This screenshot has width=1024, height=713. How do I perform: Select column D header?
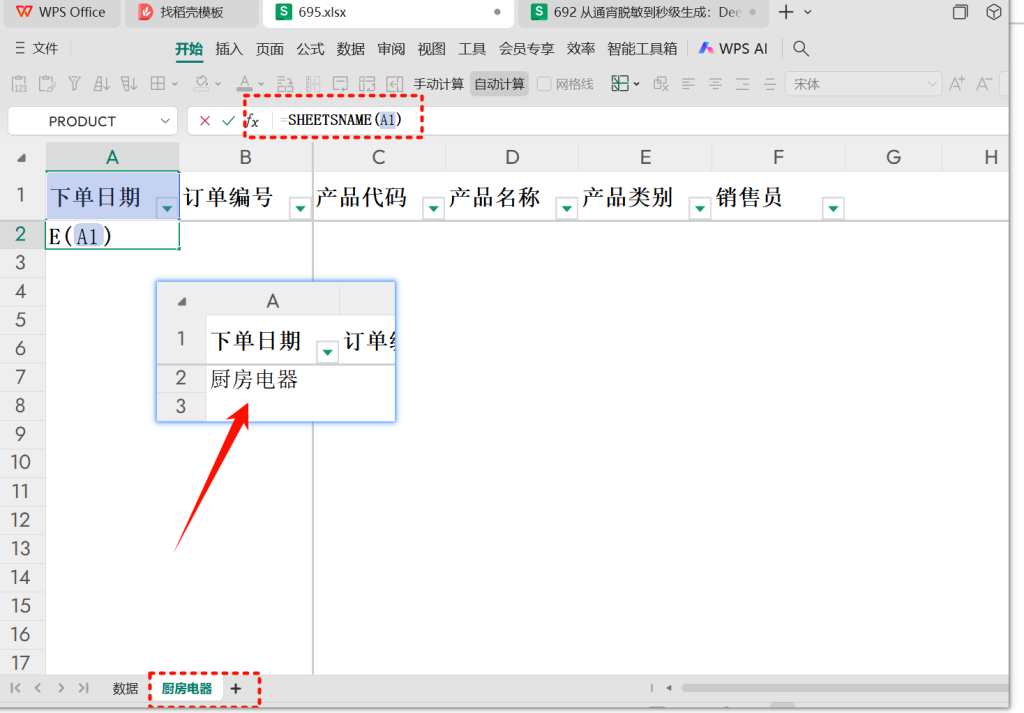click(512, 157)
